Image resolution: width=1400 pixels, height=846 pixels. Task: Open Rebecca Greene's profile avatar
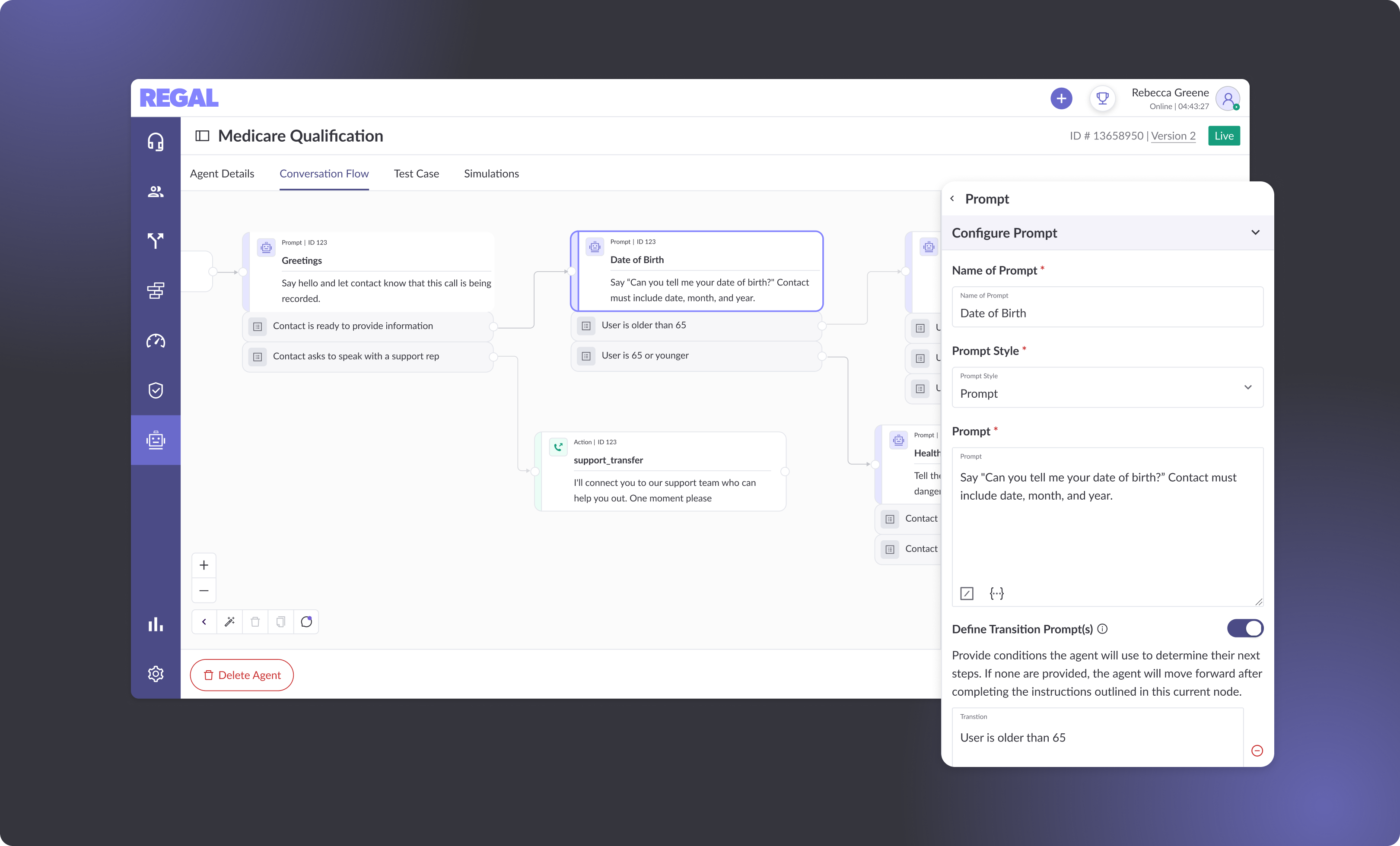(x=1227, y=99)
